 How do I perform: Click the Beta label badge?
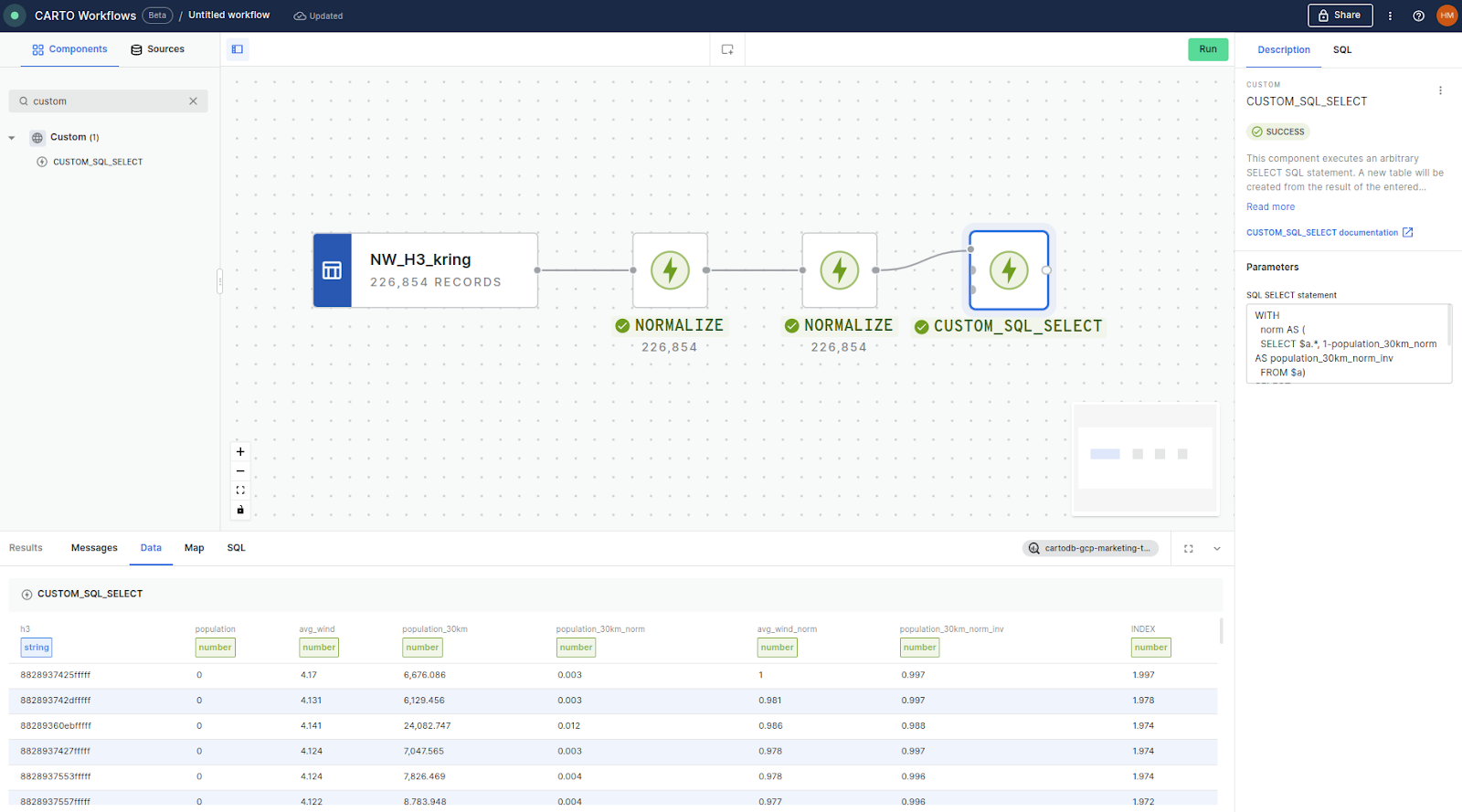[x=157, y=16]
